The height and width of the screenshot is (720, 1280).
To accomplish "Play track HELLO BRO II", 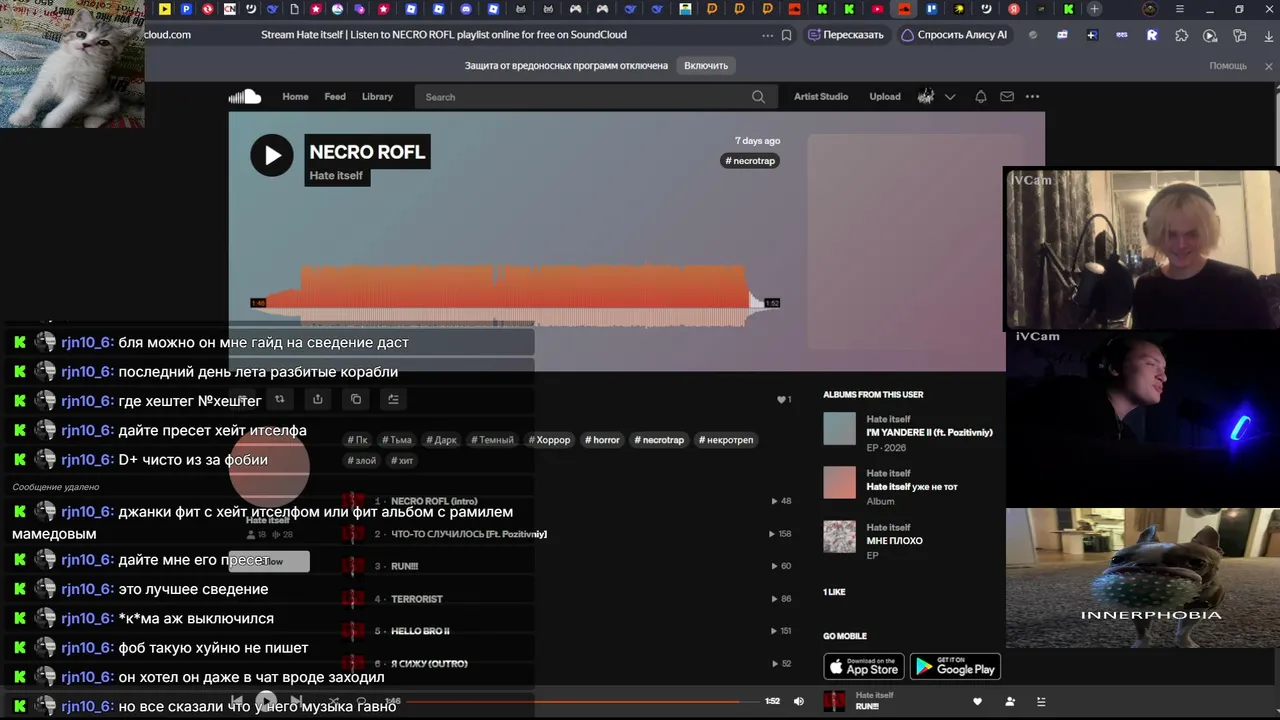I will [x=420, y=632].
